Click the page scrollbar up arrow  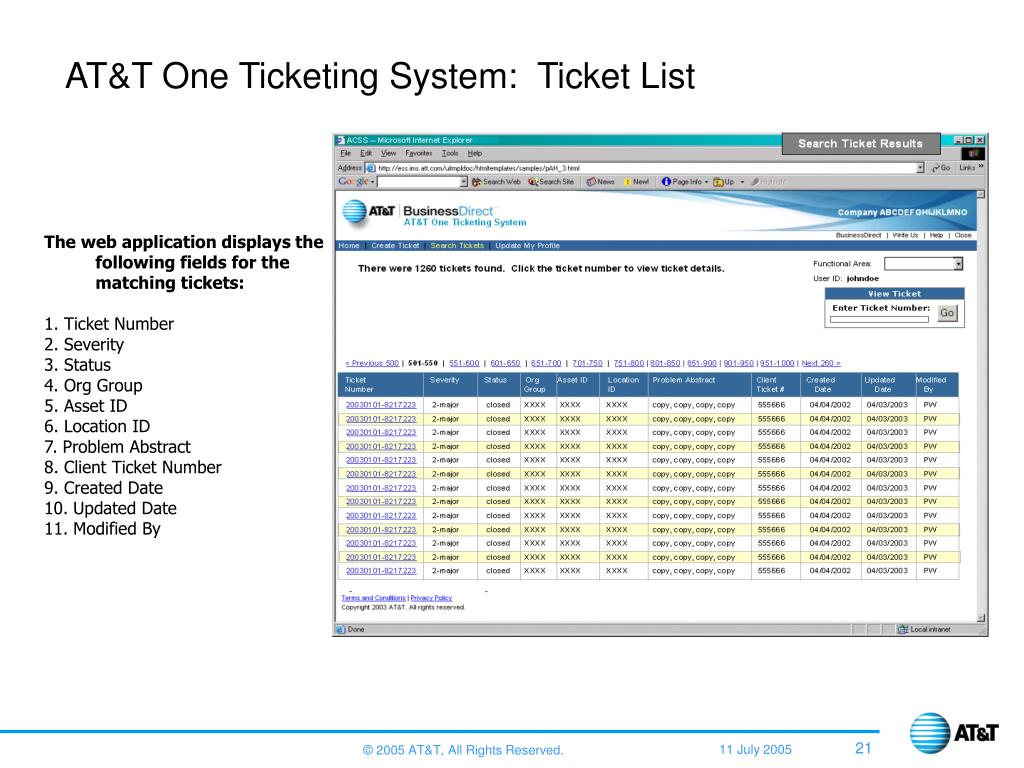980,195
